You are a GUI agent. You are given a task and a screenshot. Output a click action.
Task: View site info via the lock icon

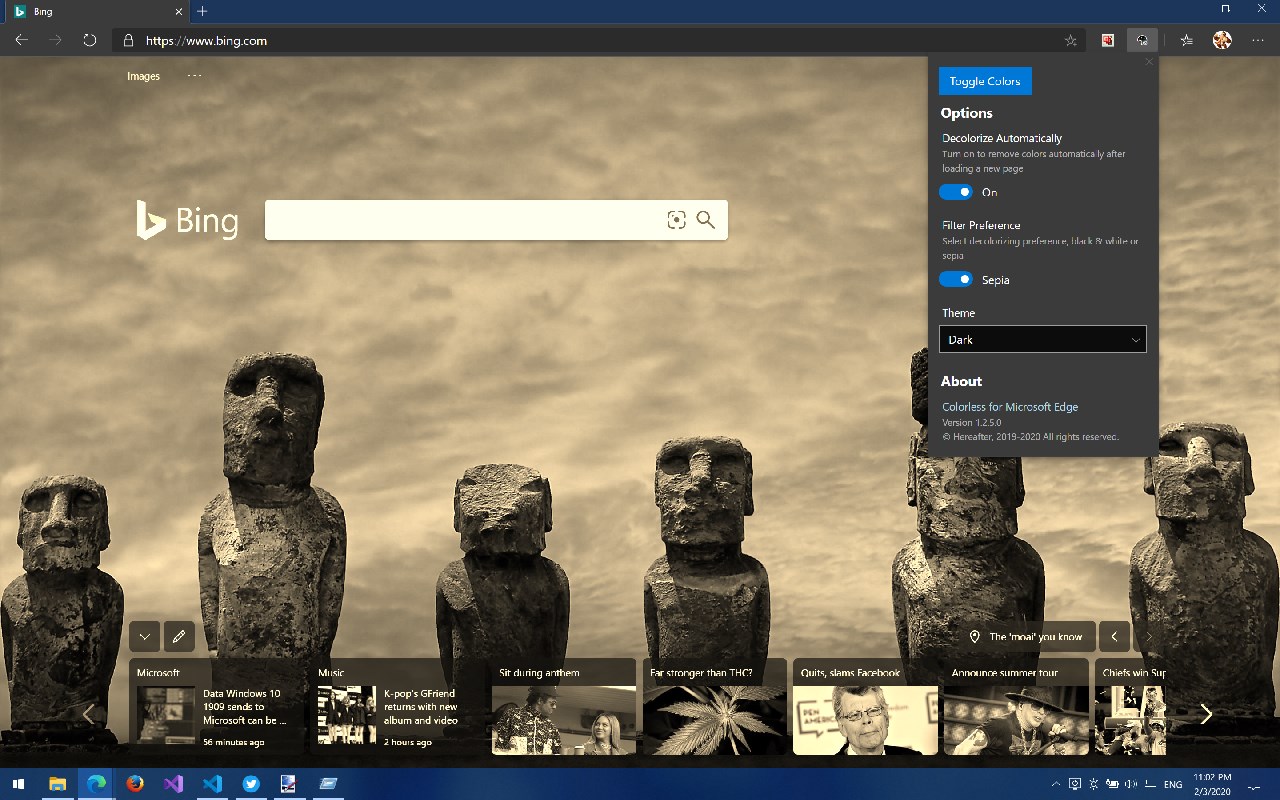tap(128, 41)
